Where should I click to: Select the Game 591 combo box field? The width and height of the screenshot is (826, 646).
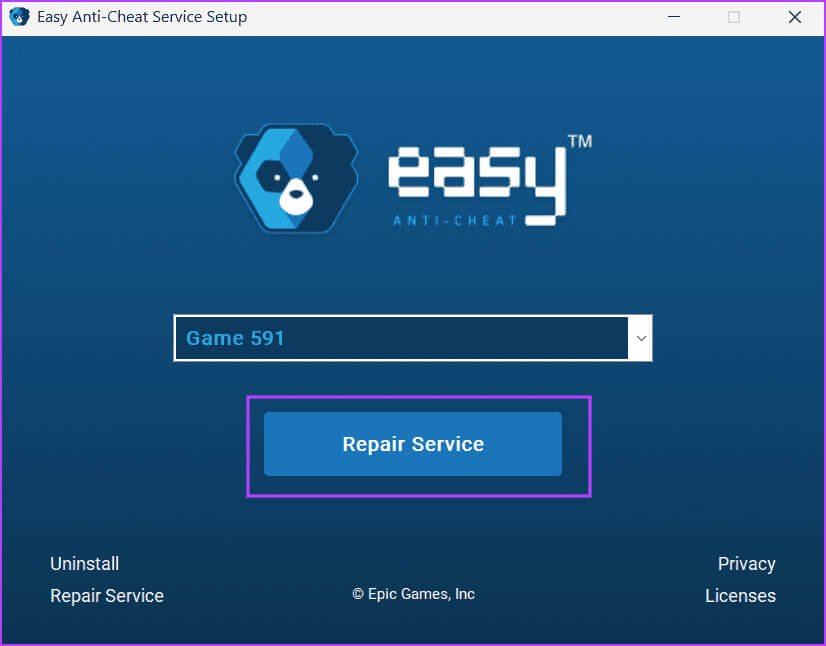tap(400, 338)
